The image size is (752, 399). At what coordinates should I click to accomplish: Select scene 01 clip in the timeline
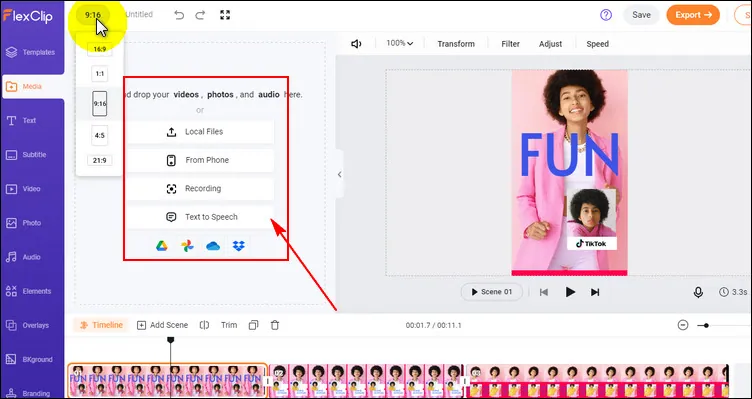167,380
